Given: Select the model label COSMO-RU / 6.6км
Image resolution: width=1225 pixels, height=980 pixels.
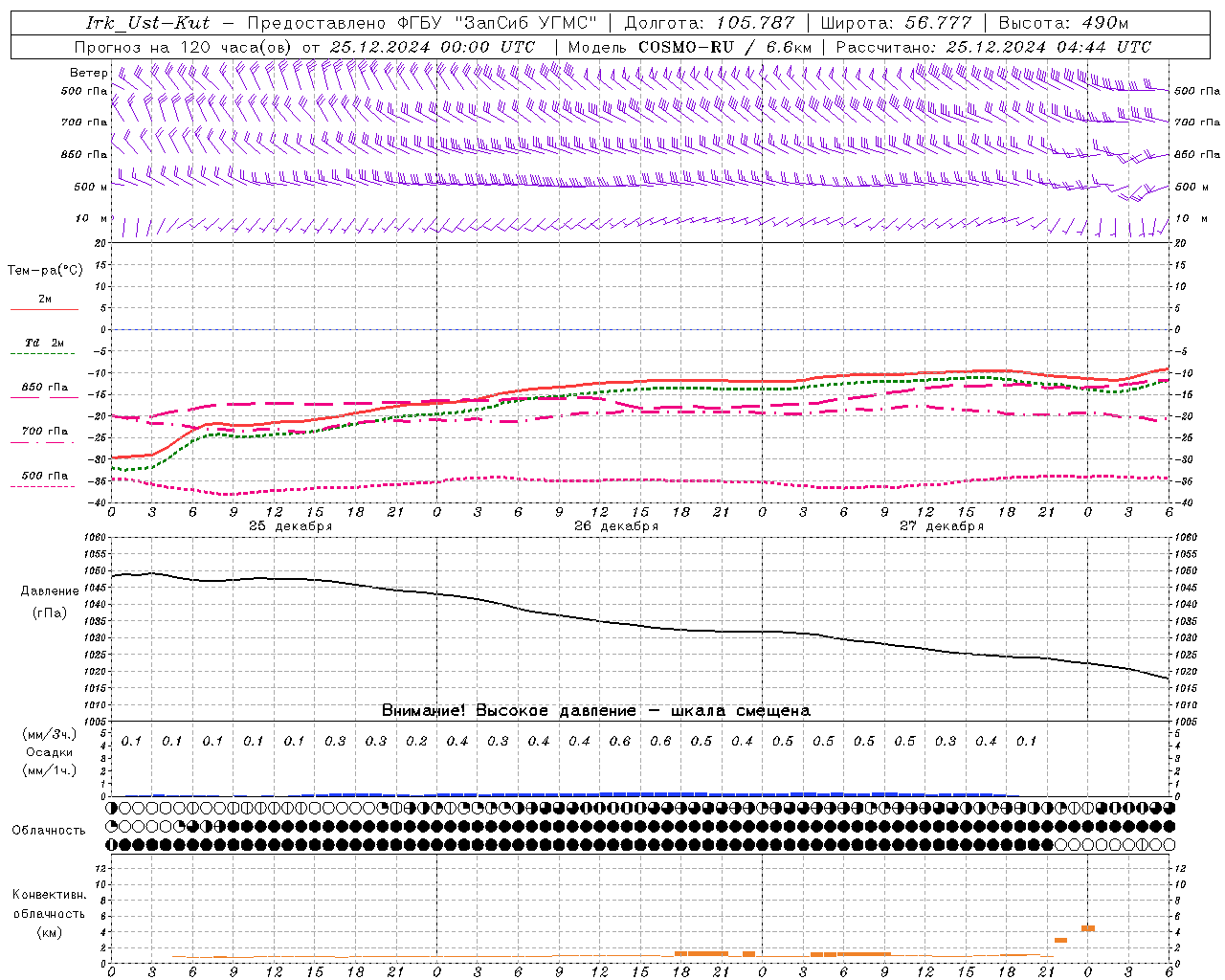Looking at the screenshot, I should coord(724,47).
